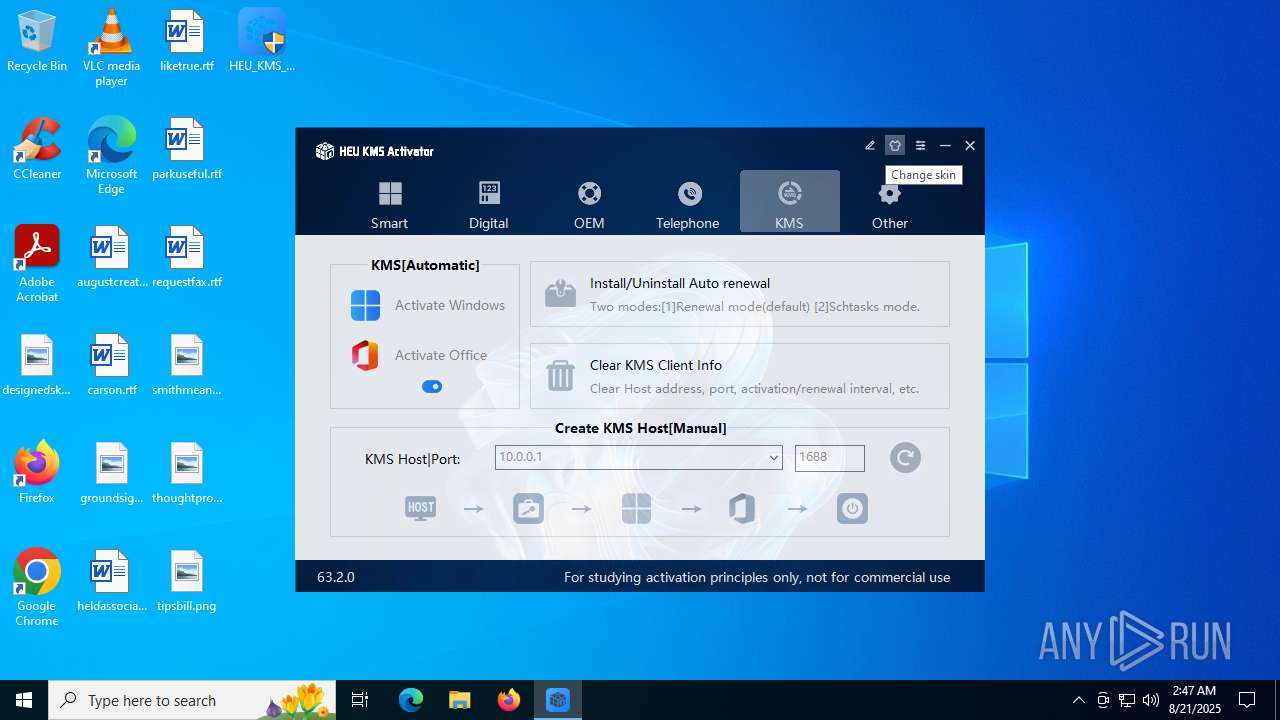
Task: Click the volume speaker tray icon
Action: [1151, 700]
